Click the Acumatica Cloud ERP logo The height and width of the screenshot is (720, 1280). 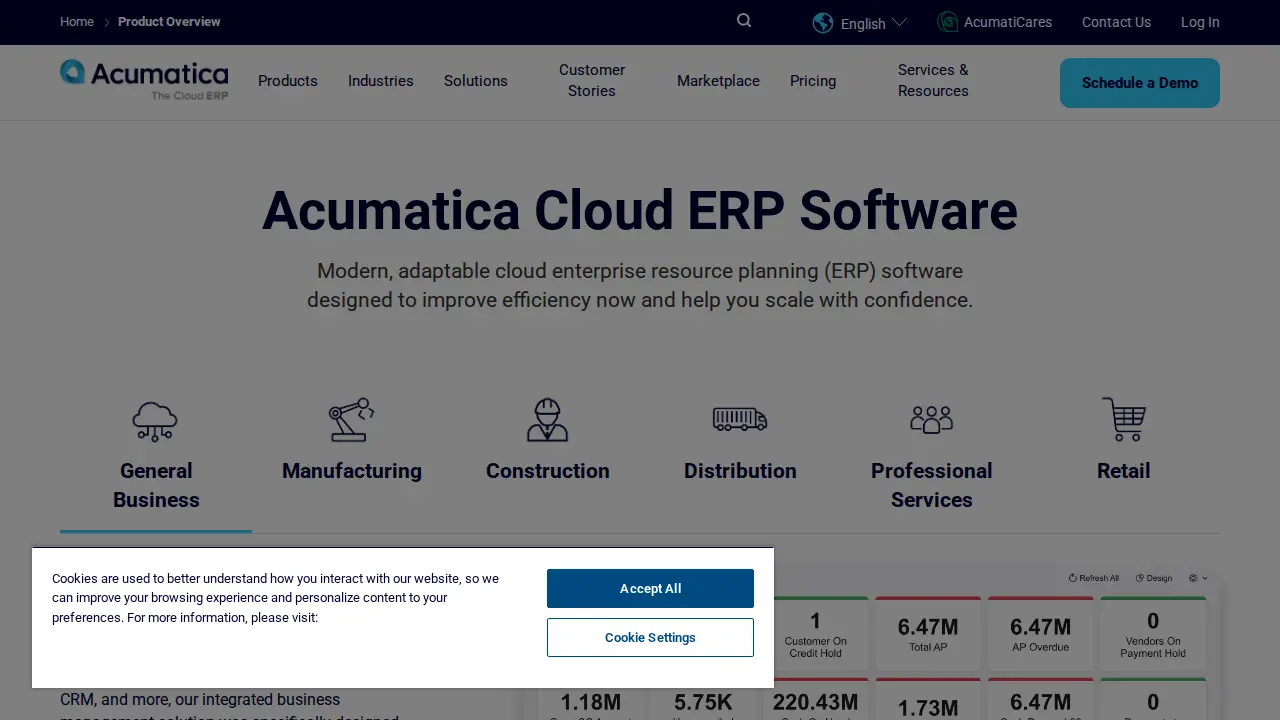(x=144, y=80)
